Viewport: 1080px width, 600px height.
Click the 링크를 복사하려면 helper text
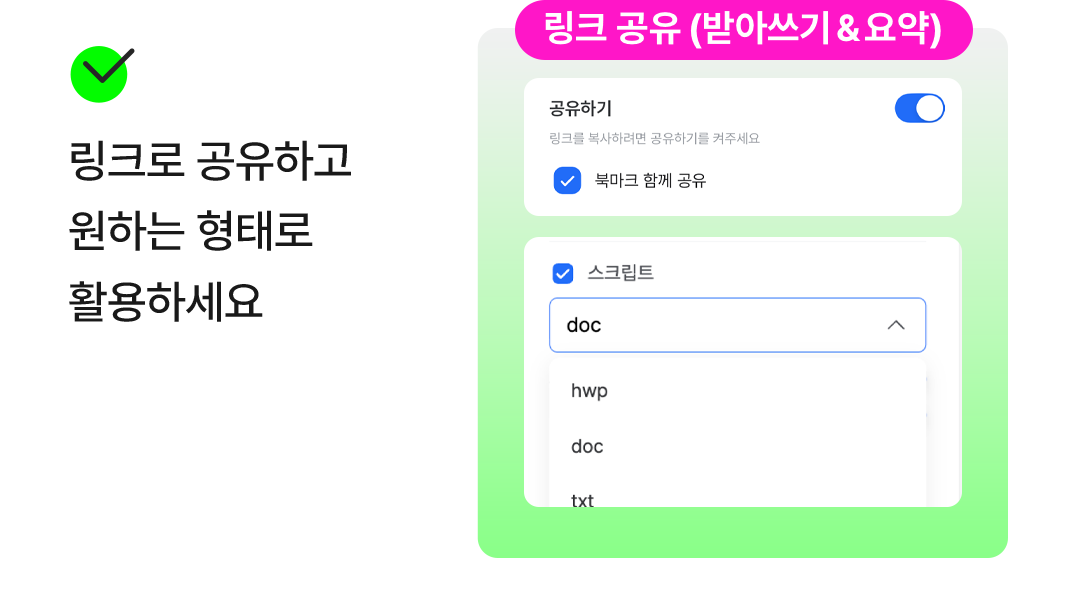point(654,139)
